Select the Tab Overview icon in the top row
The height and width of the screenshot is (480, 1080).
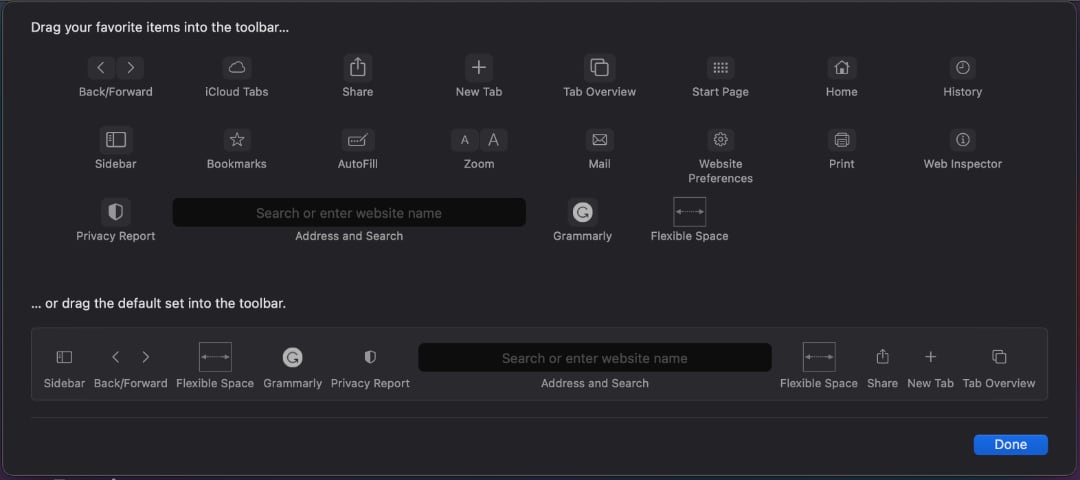click(x=599, y=67)
